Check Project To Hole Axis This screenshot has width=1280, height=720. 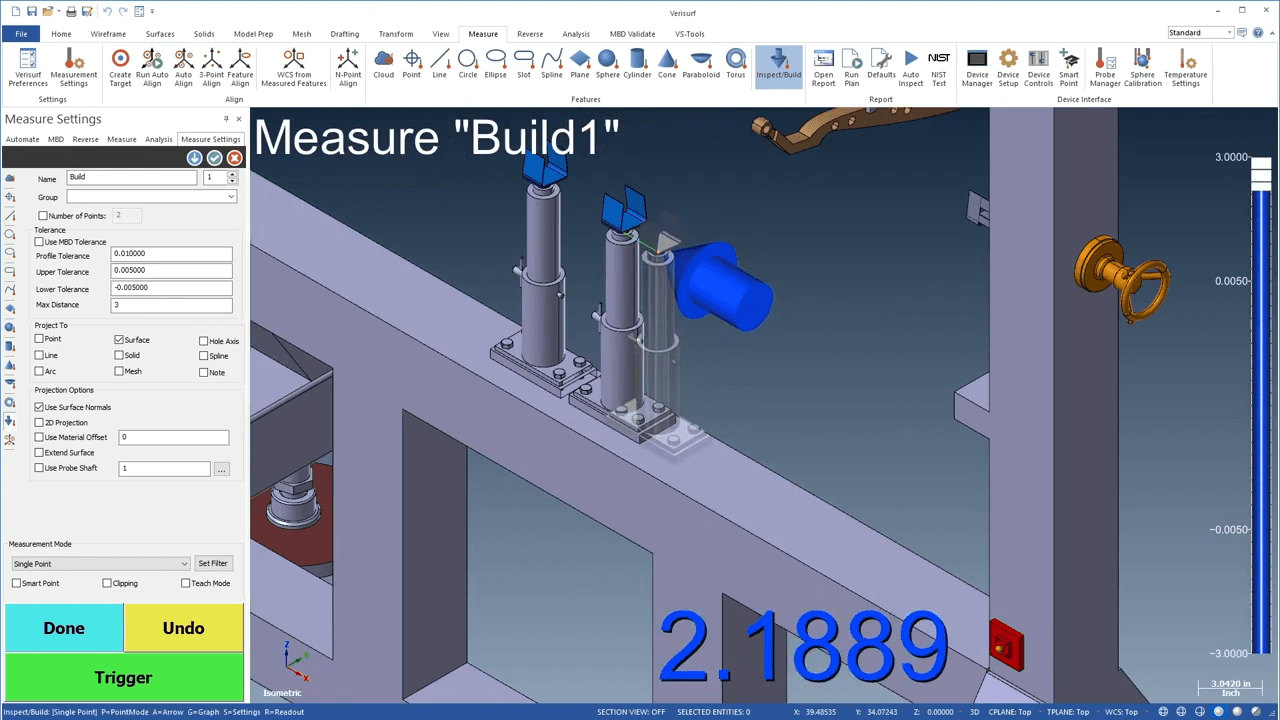[204, 341]
